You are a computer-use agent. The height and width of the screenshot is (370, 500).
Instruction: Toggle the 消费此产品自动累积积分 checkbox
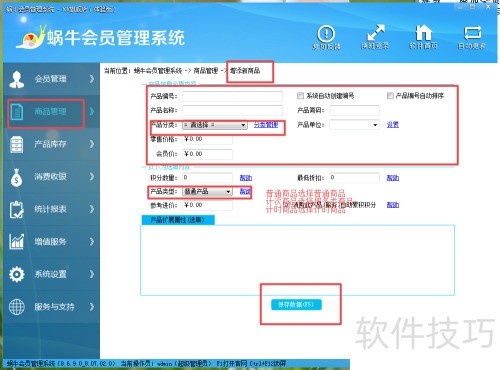point(286,205)
